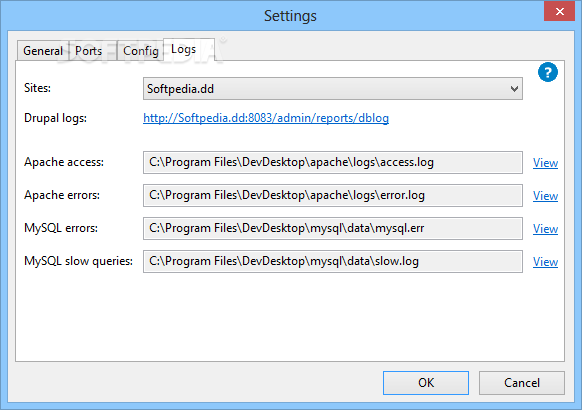The height and width of the screenshot is (410, 582).
Task: Click the 'MySQL slow queries:' label
Action: point(78,261)
